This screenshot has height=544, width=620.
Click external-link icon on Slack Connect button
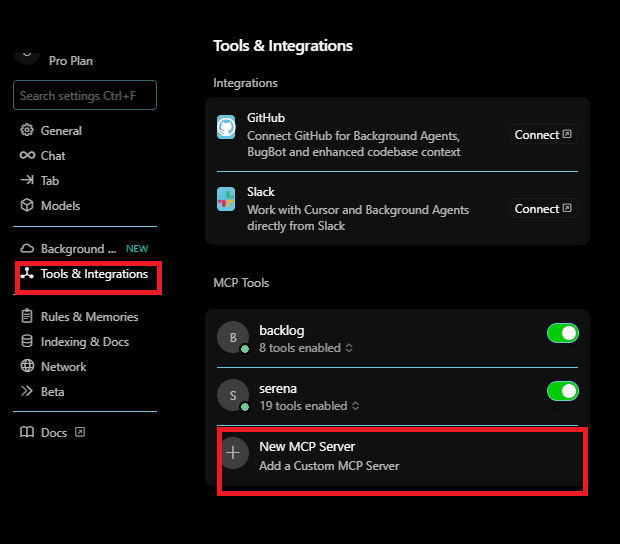(567, 208)
